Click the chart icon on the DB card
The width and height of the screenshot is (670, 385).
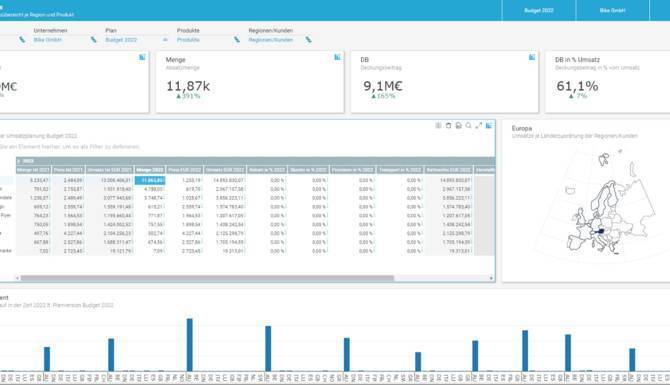[532, 57]
